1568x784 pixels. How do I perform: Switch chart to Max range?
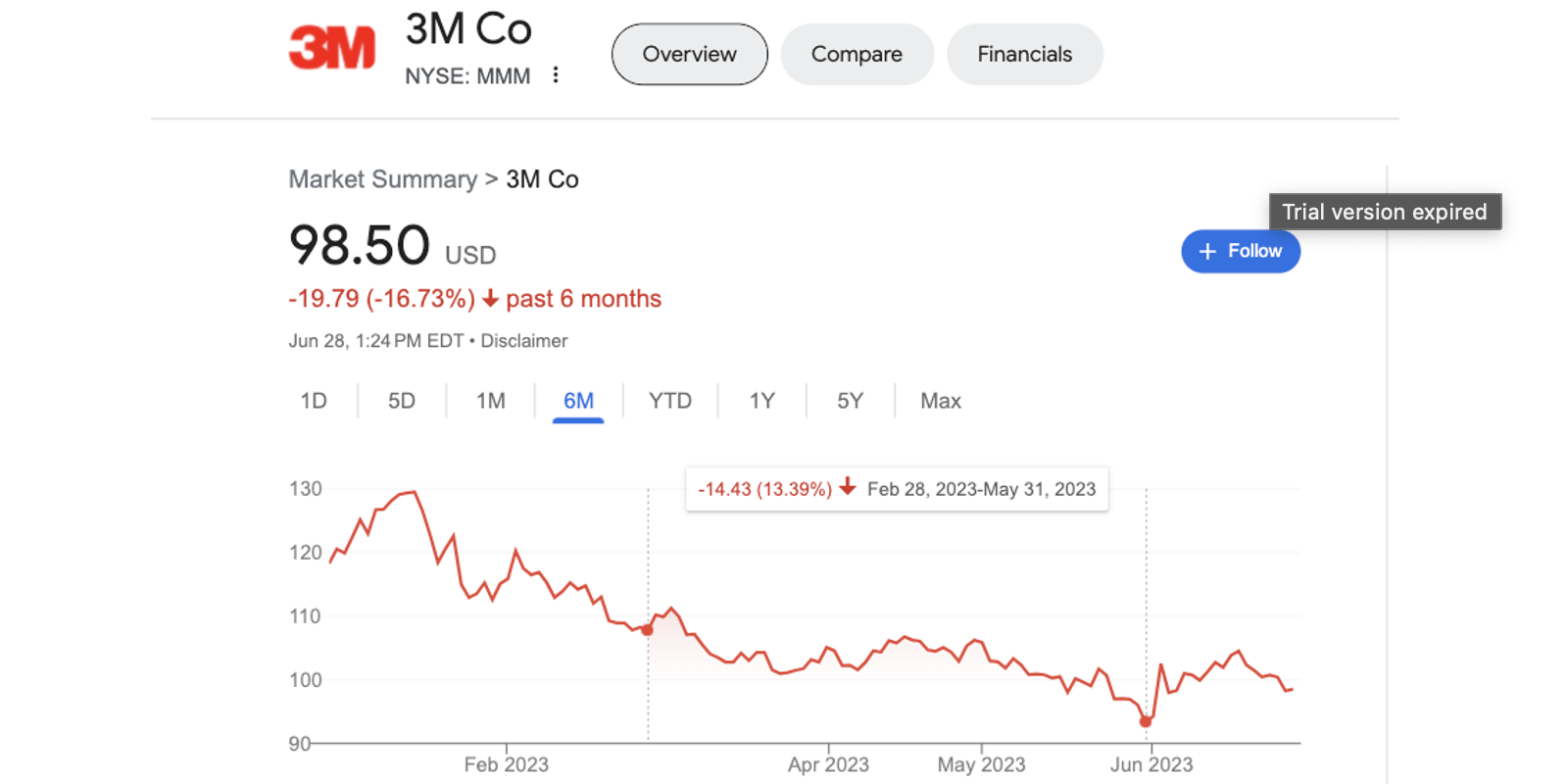tap(940, 401)
